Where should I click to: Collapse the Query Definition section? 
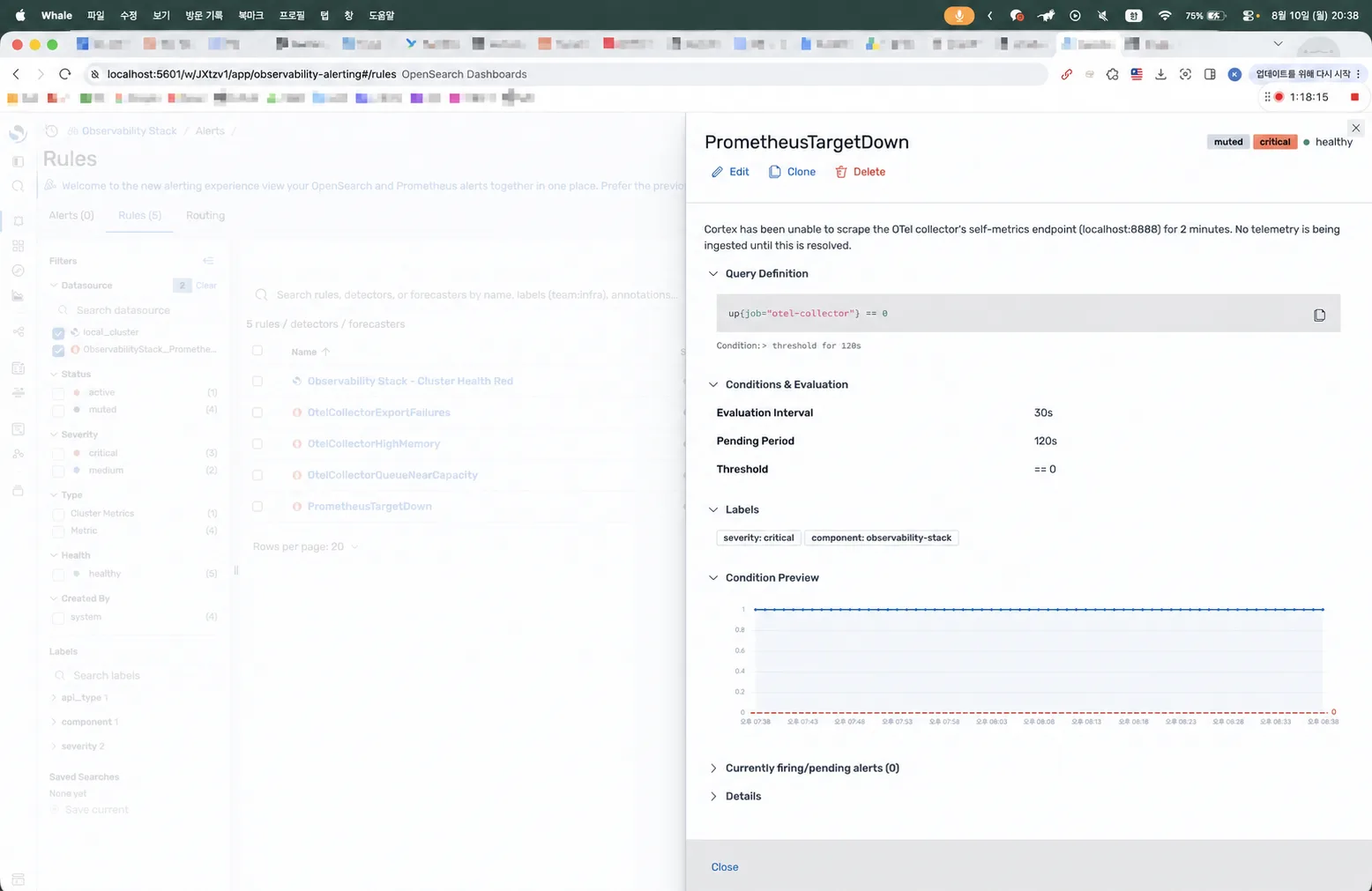(713, 274)
